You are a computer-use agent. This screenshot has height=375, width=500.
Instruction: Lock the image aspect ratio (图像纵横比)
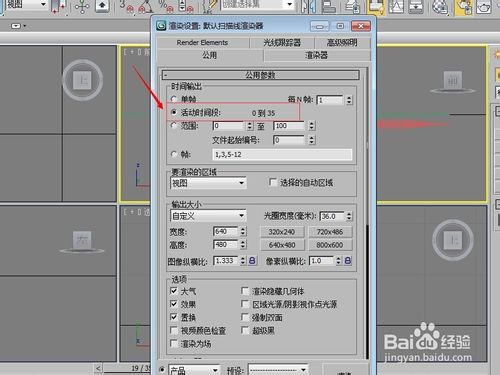[252, 260]
